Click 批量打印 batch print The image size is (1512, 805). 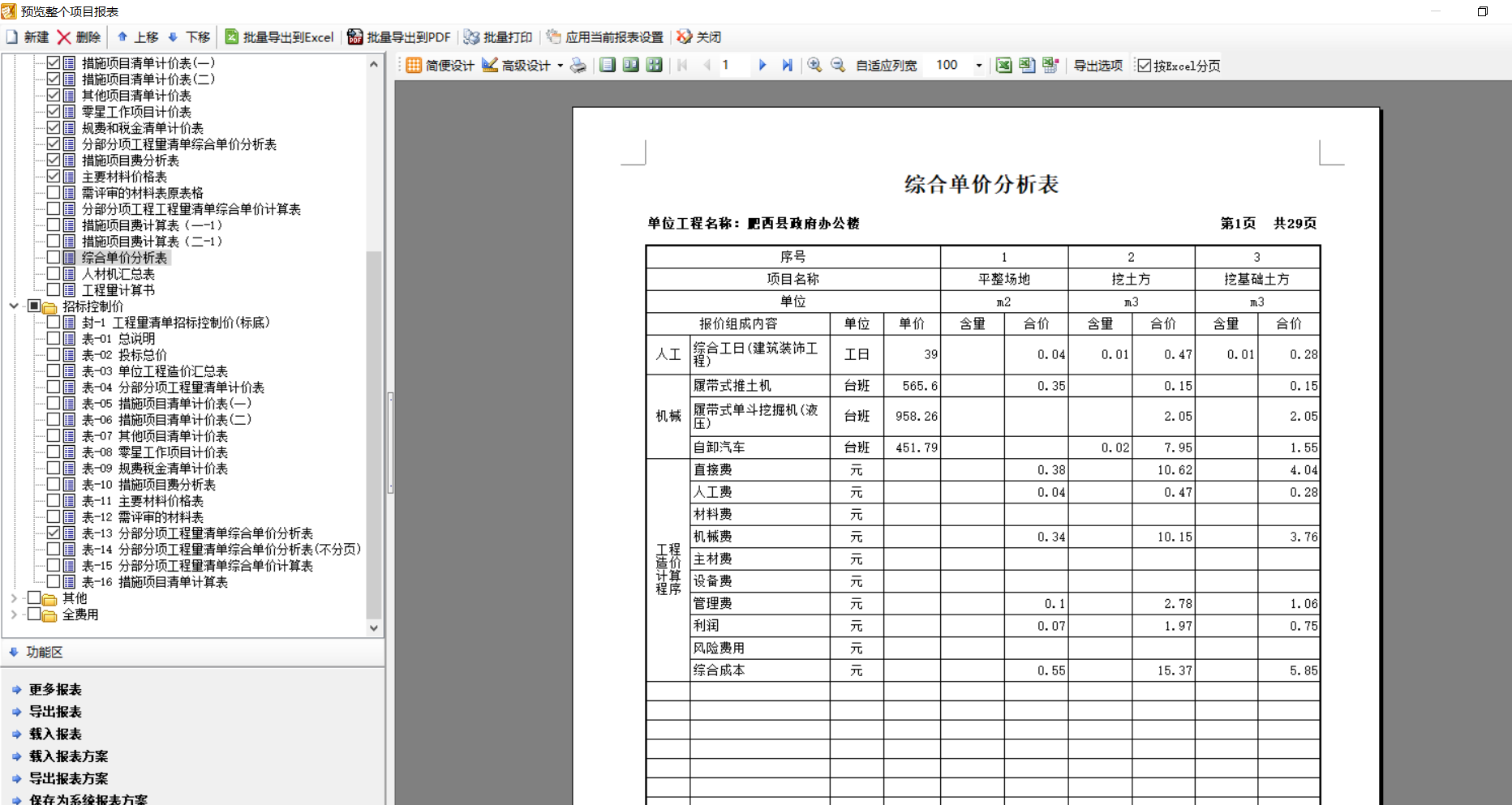[497, 37]
